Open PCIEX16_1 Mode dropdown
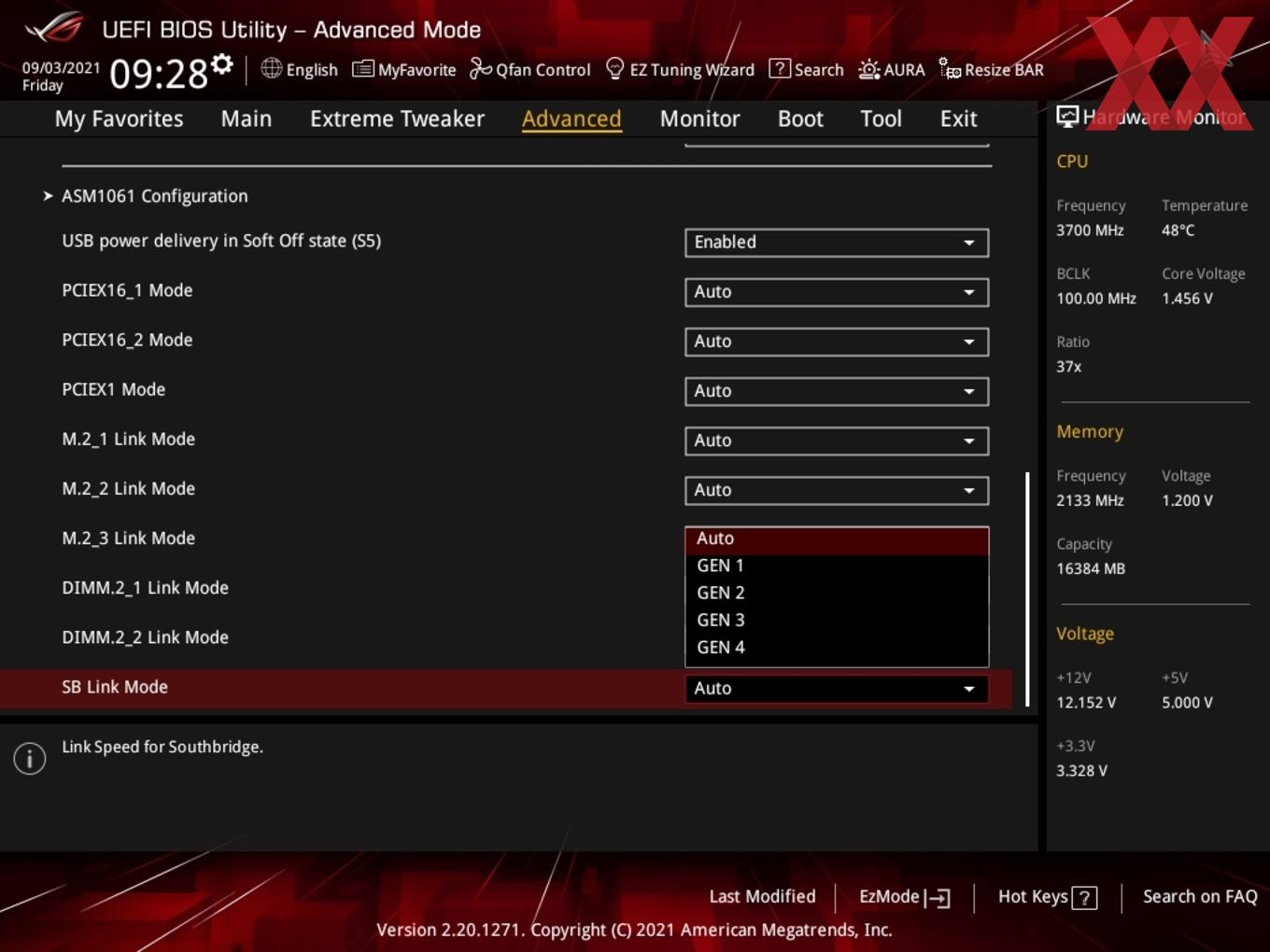The width and height of the screenshot is (1270, 952). click(837, 292)
